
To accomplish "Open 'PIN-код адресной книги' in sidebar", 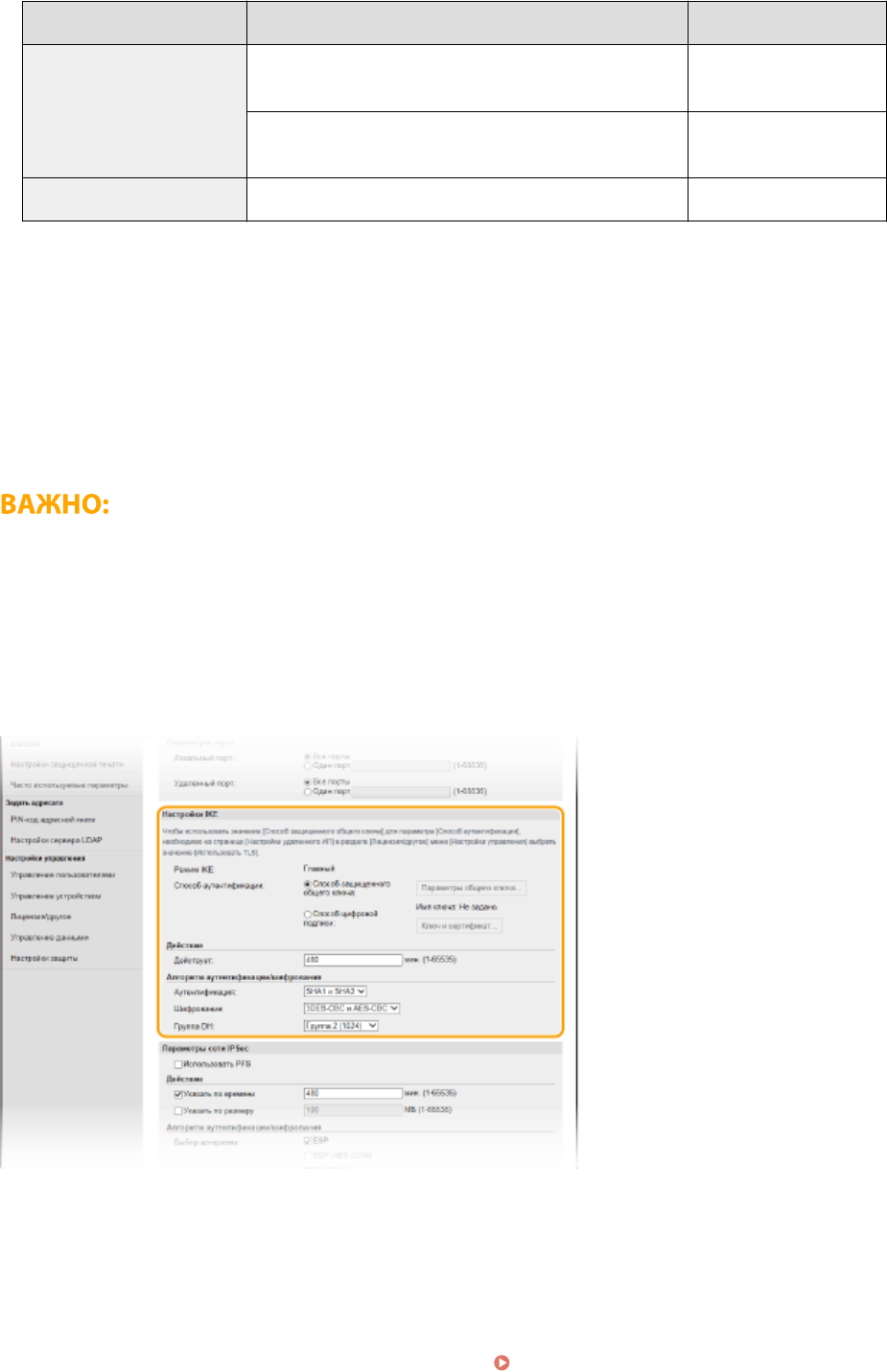I will click(x=53, y=820).
